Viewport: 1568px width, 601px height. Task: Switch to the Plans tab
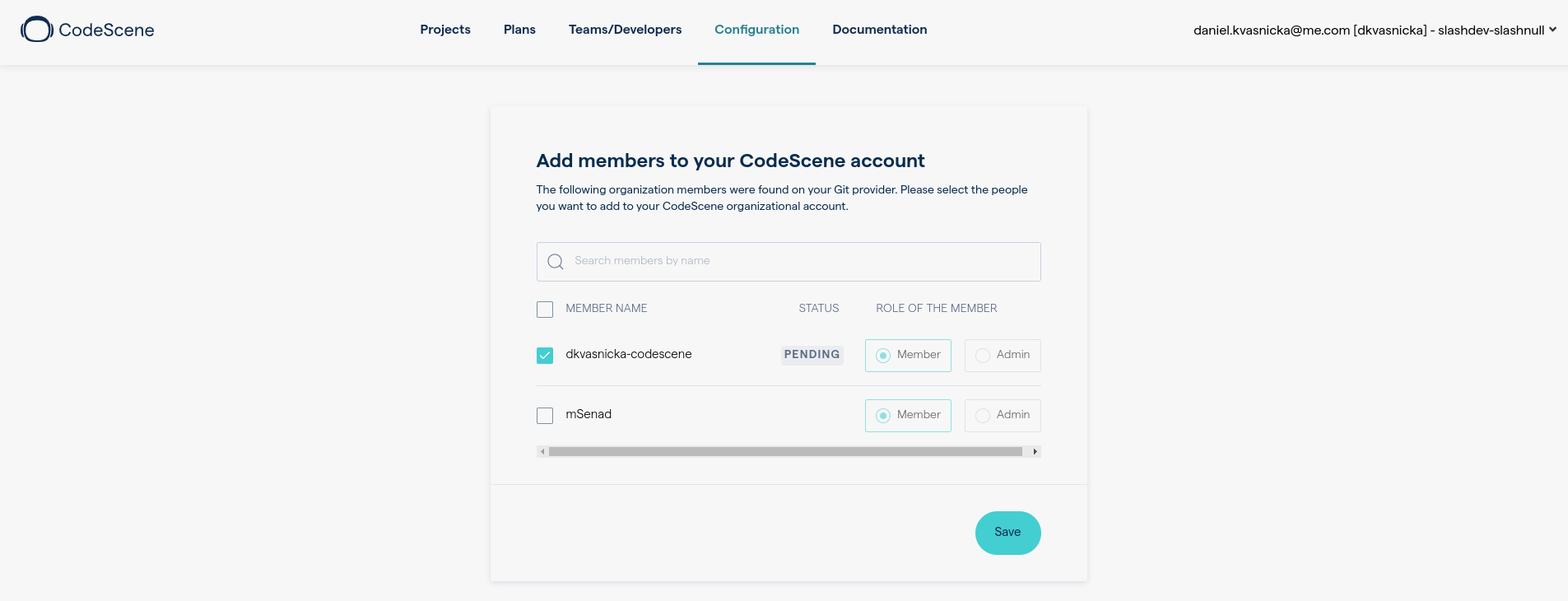point(519,29)
